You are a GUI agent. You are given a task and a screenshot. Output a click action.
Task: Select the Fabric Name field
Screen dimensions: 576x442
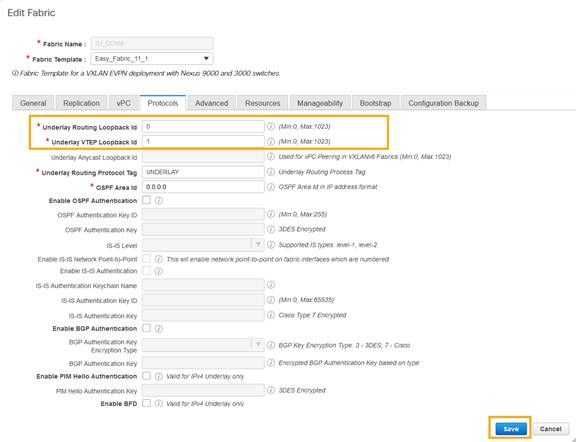152,43
